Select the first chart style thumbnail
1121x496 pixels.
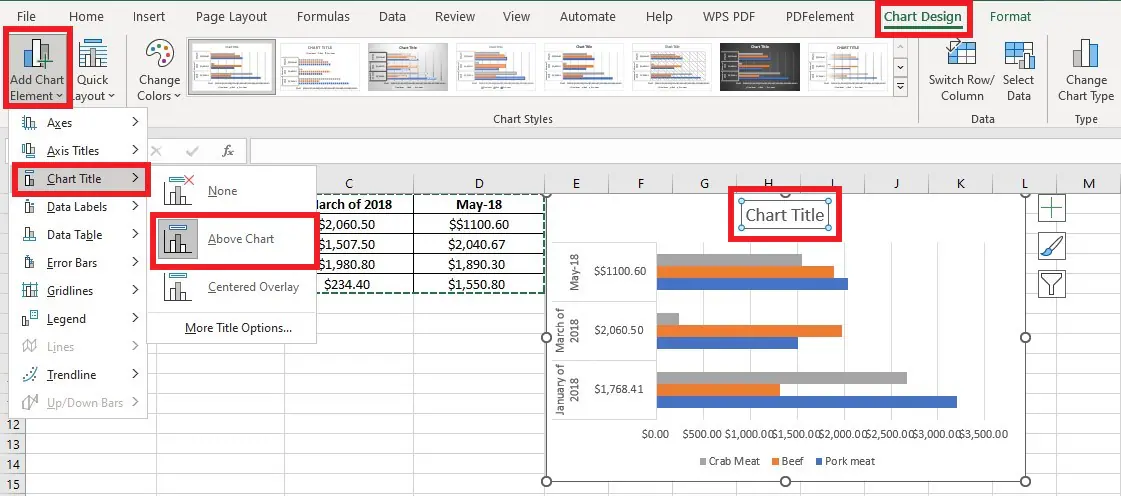point(232,66)
